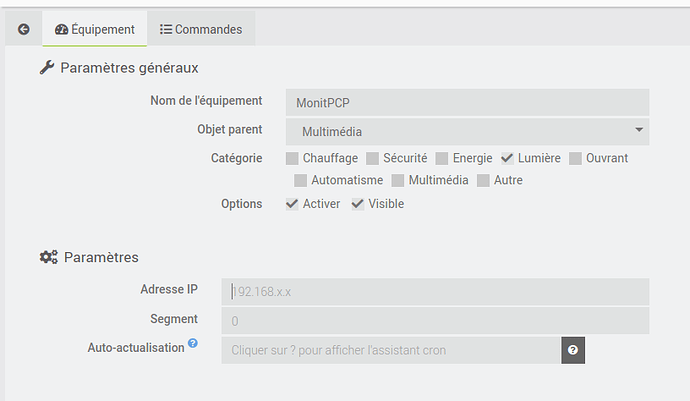Click the gears icon beside Paramètres
690x401 pixels.
tap(48, 257)
